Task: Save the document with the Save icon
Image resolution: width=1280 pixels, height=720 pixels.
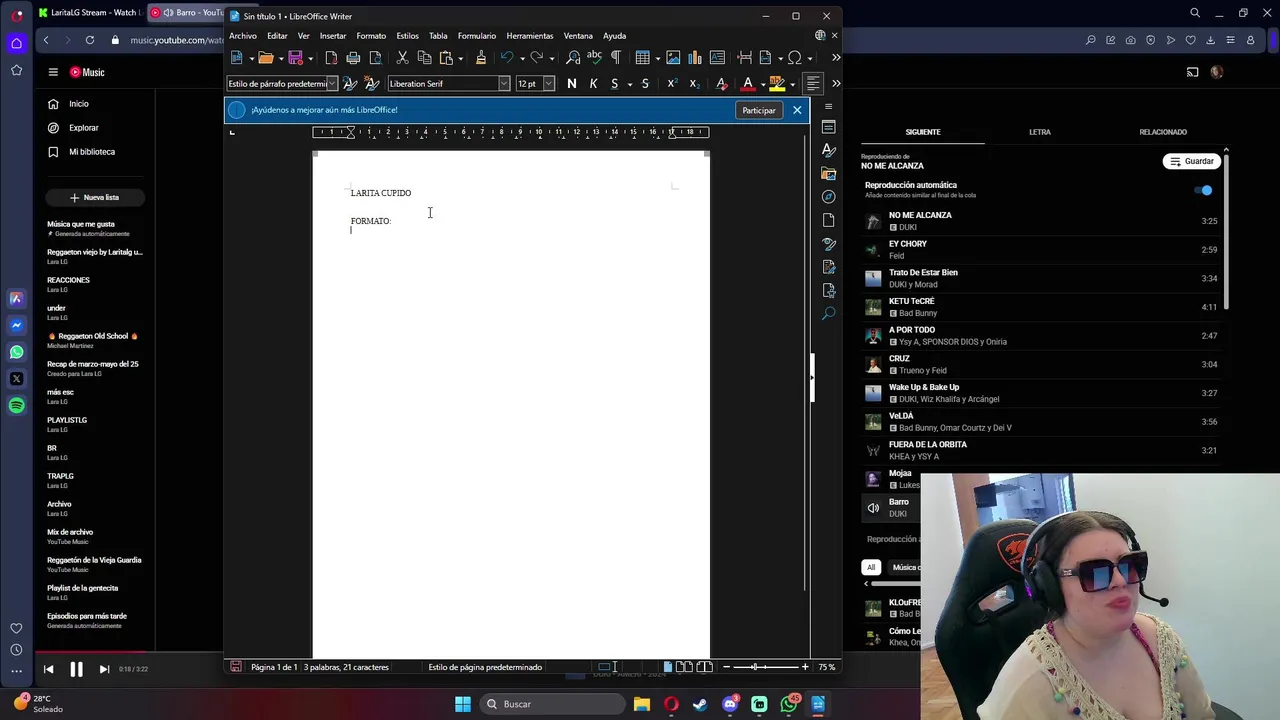Action: tap(295, 58)
